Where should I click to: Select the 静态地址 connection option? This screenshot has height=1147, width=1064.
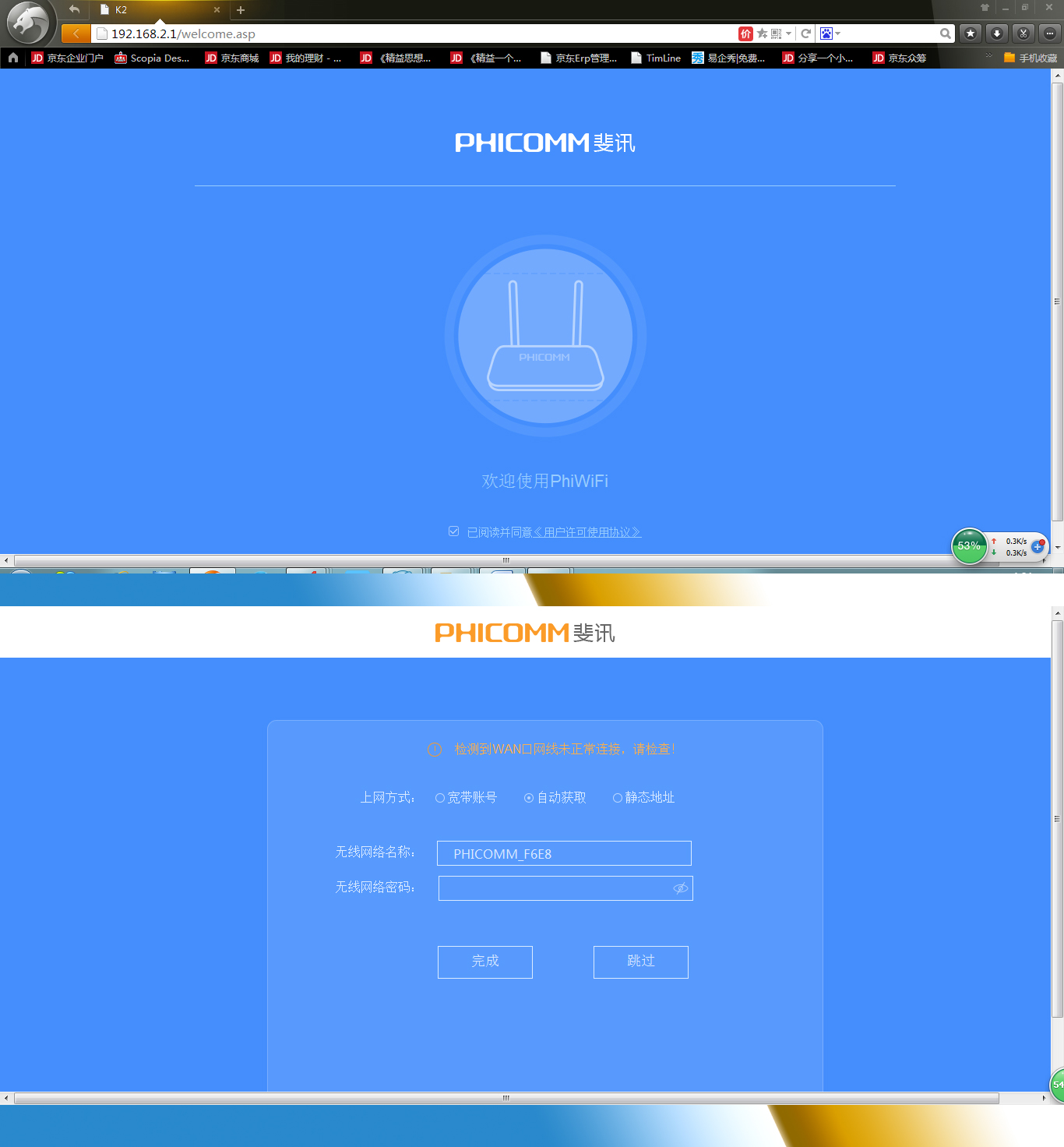(x=643, y=797)
